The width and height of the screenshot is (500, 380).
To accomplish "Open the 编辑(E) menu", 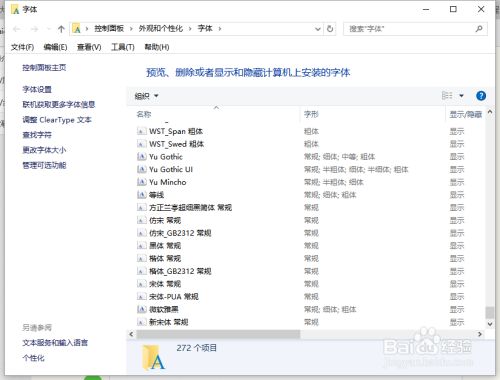I will click(x=55, y=47).
